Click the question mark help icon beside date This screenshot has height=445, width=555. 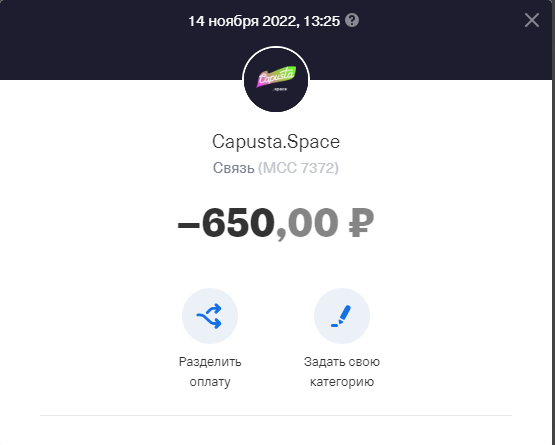point(352,21)
